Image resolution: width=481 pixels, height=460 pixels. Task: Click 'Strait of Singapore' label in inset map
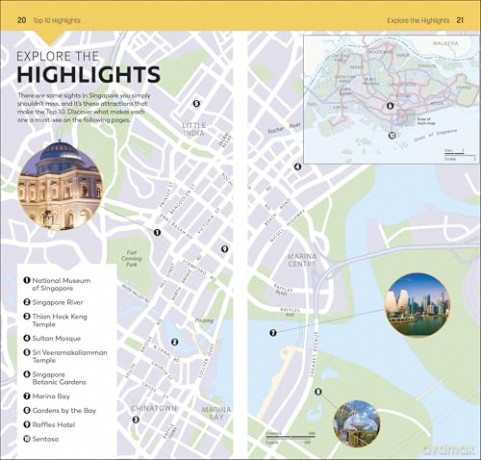tap(436, 136)
